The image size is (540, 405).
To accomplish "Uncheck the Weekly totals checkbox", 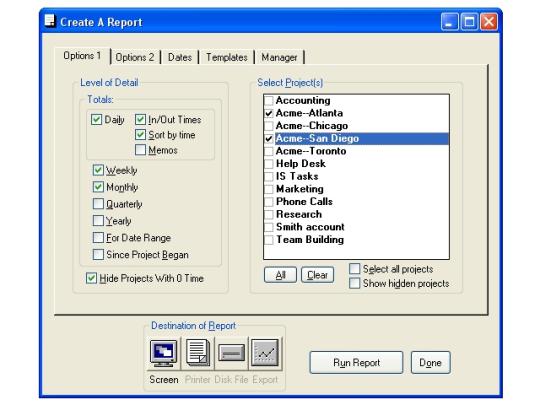I will pyautogui.click(x=98, y=170).
